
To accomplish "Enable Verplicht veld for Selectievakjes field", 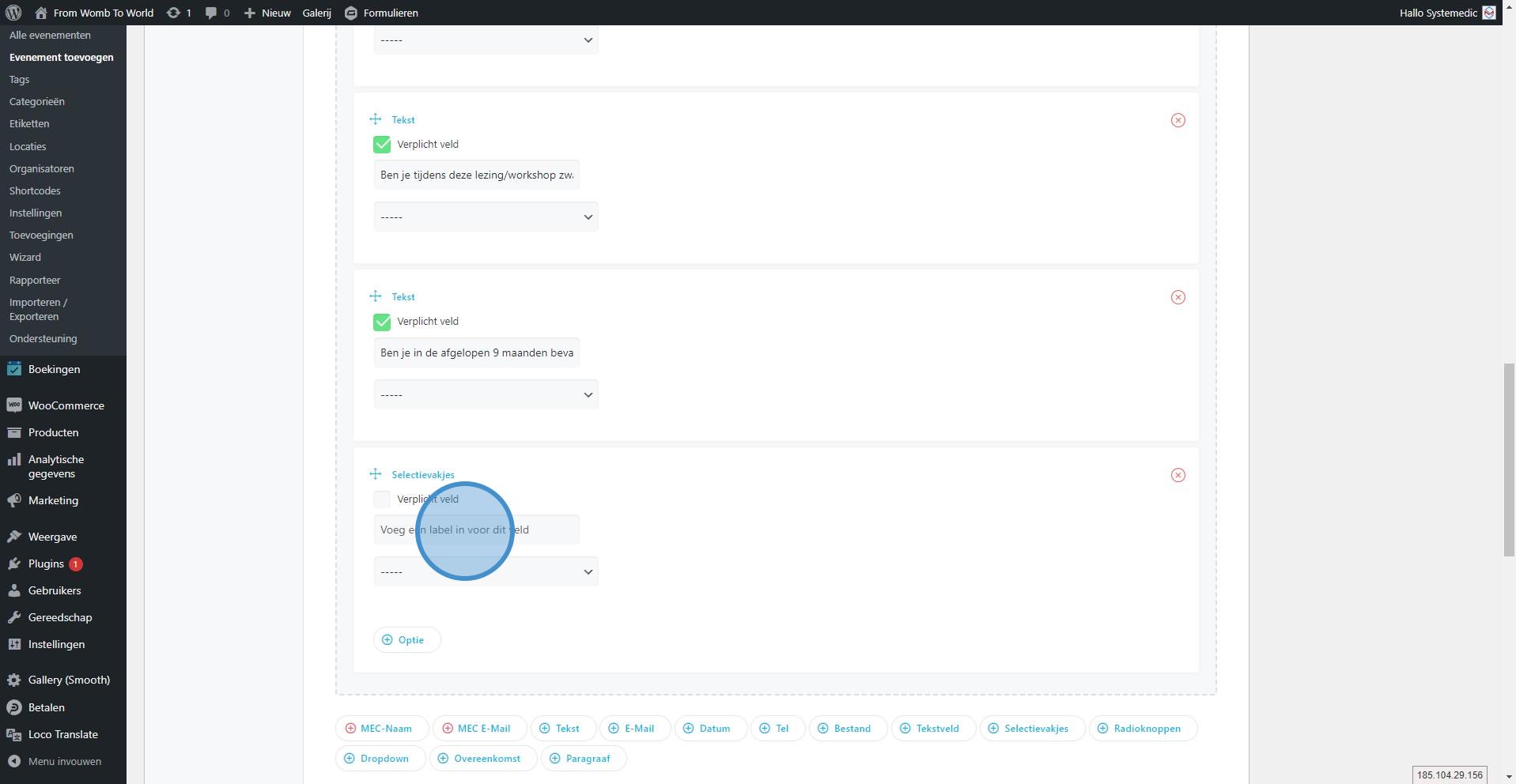I will 382,499.
